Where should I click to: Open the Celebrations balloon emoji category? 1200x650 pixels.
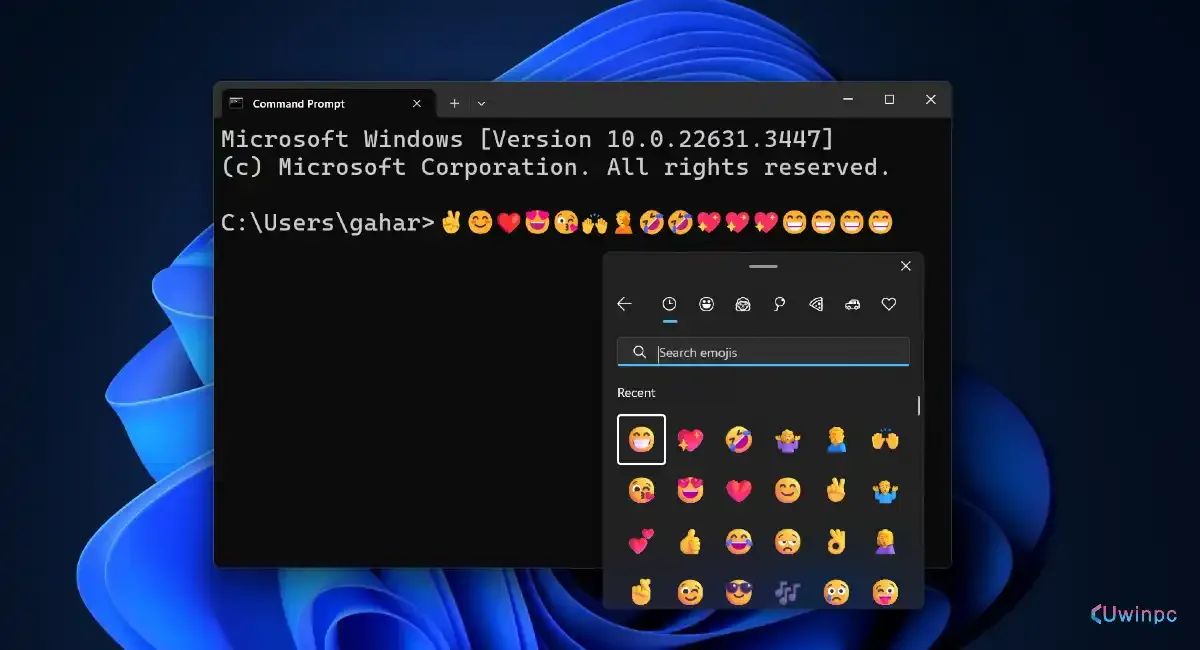[779, 304]
